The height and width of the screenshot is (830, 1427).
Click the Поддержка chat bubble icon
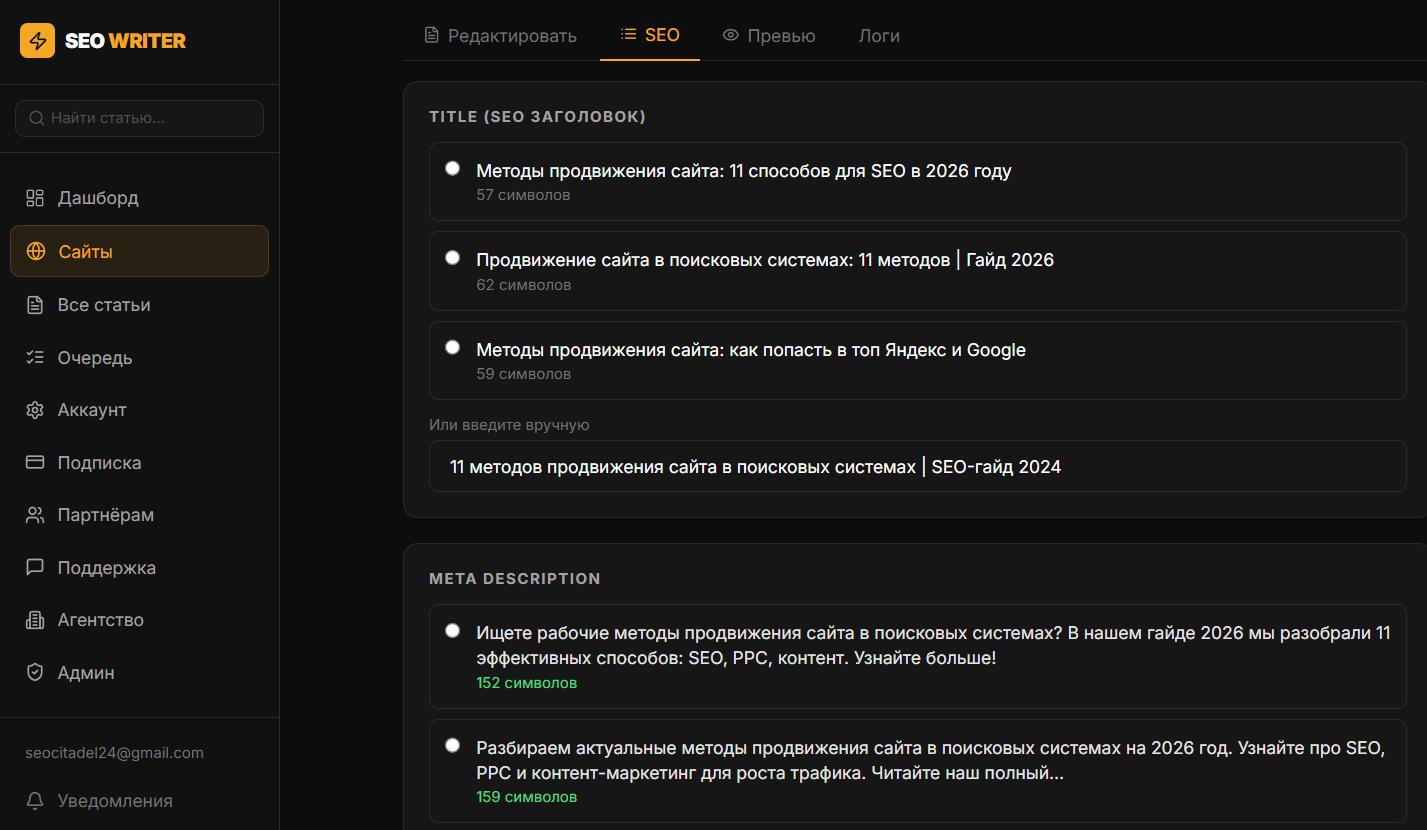(x=35, y=567)
